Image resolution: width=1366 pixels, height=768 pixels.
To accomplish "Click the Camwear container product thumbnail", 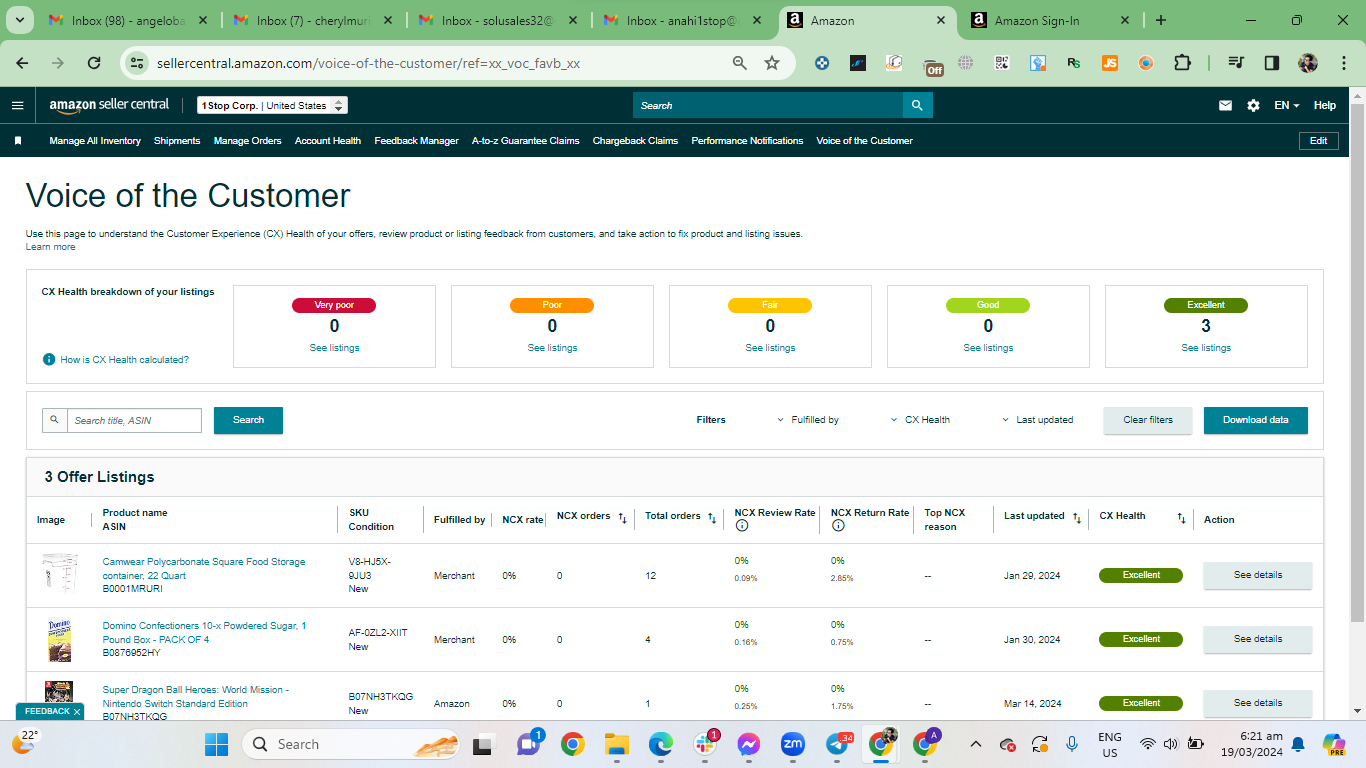I will (x=59, y=575).
